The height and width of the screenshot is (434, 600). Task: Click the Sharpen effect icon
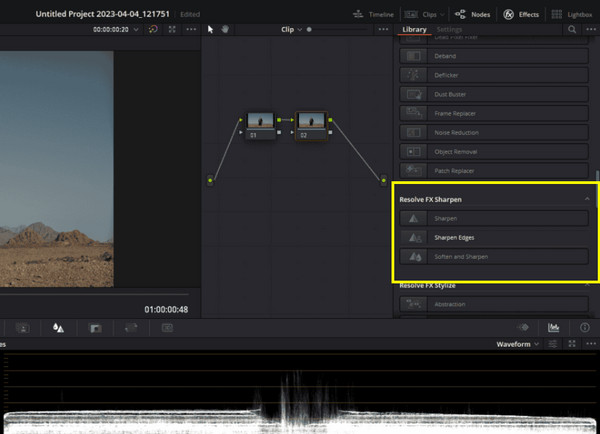[x=413, y=219]
